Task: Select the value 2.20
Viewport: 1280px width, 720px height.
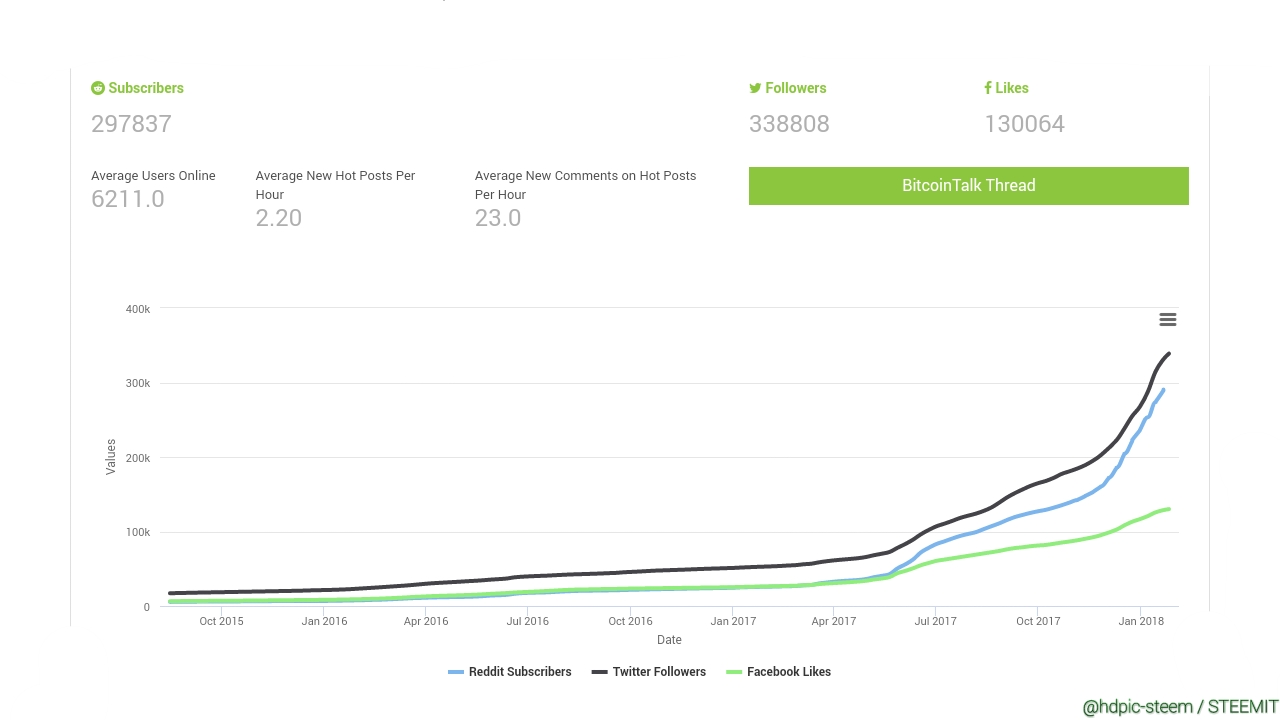Action: coord(279,218)
